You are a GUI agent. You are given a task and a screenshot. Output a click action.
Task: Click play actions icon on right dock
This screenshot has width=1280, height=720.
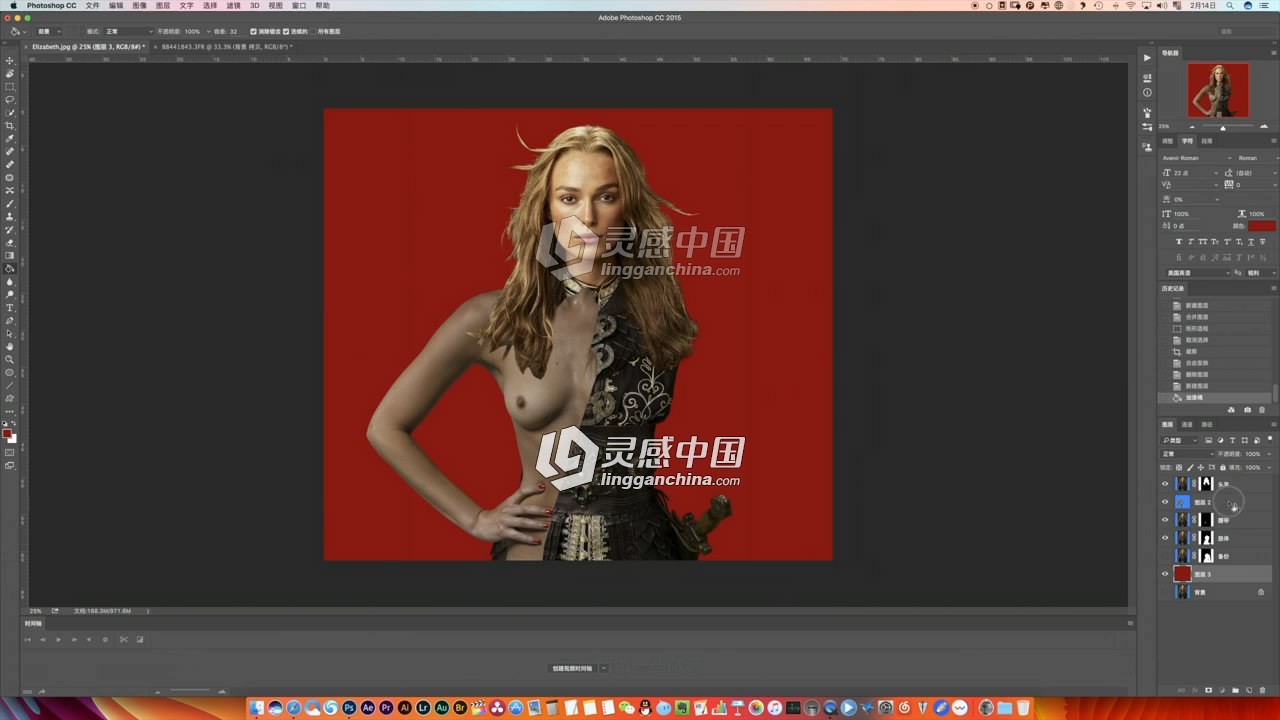[1147, 57]
